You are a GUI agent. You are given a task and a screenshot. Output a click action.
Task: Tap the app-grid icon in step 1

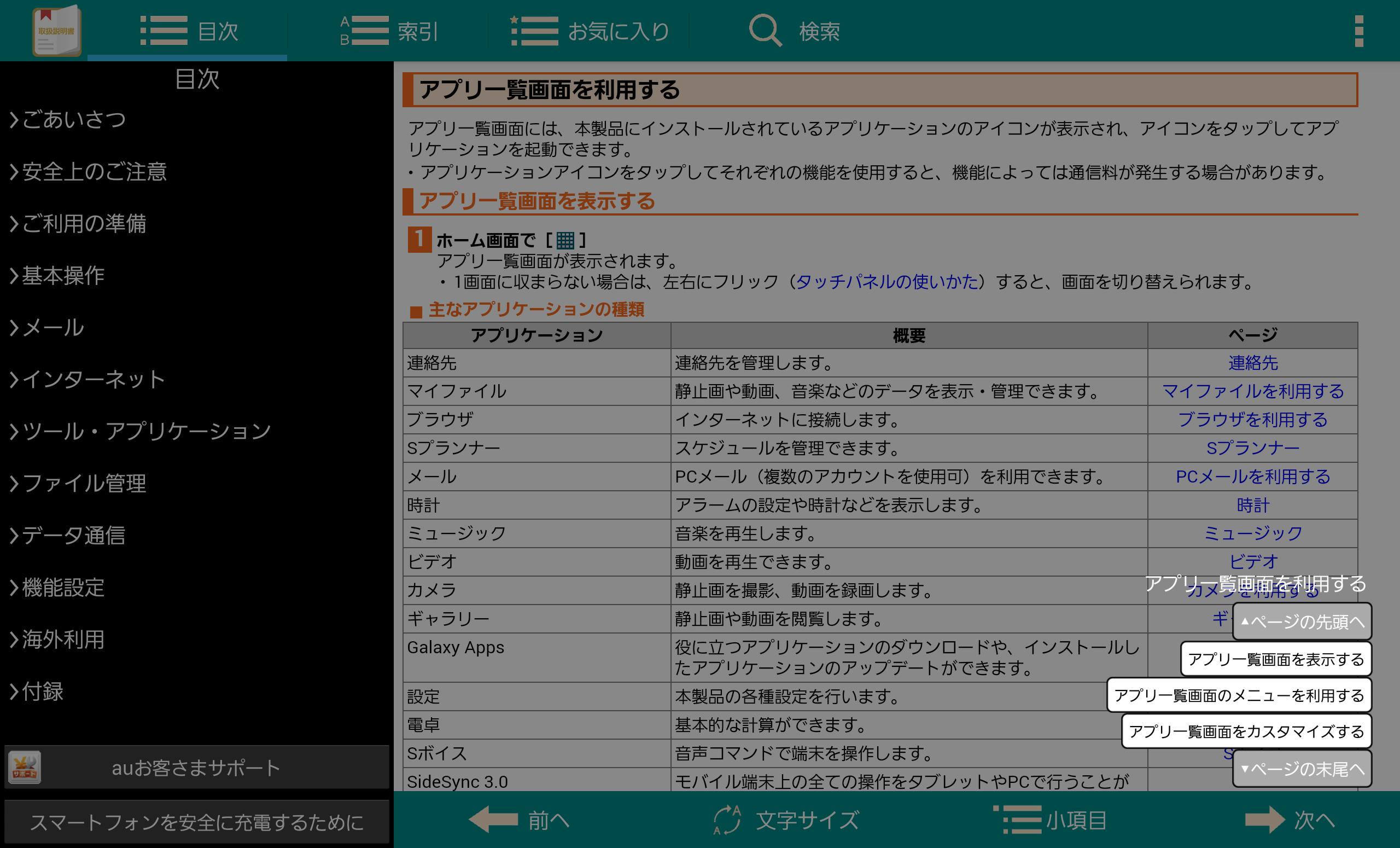565,240
